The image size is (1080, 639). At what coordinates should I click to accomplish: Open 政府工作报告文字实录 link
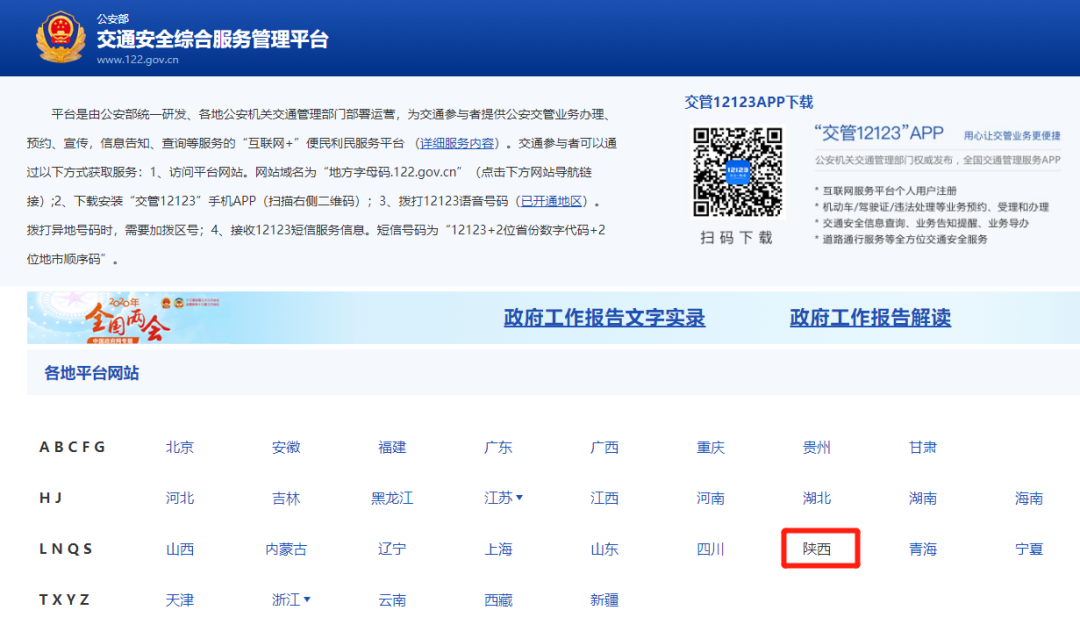604,318
